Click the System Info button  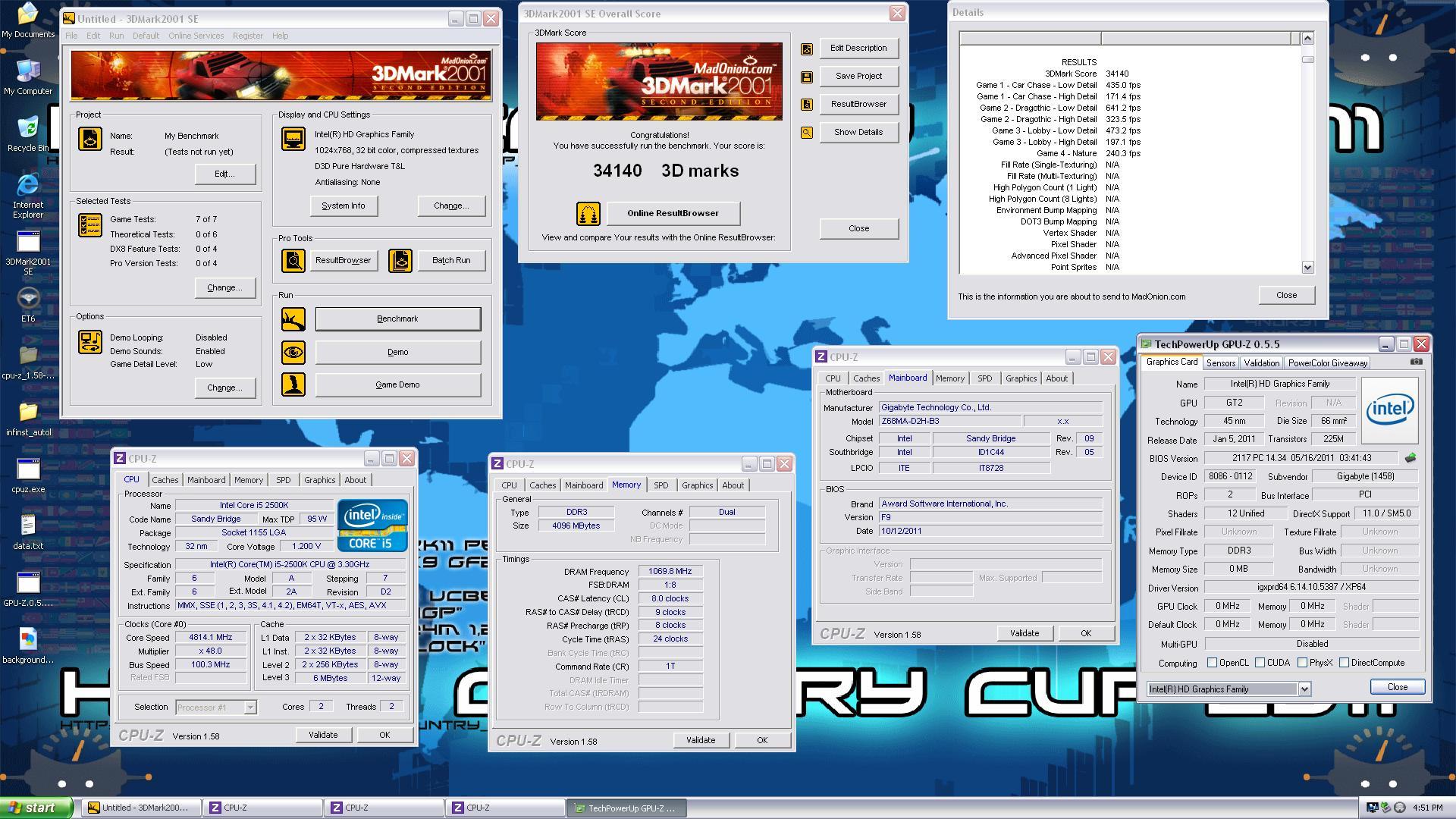point(343,206)
